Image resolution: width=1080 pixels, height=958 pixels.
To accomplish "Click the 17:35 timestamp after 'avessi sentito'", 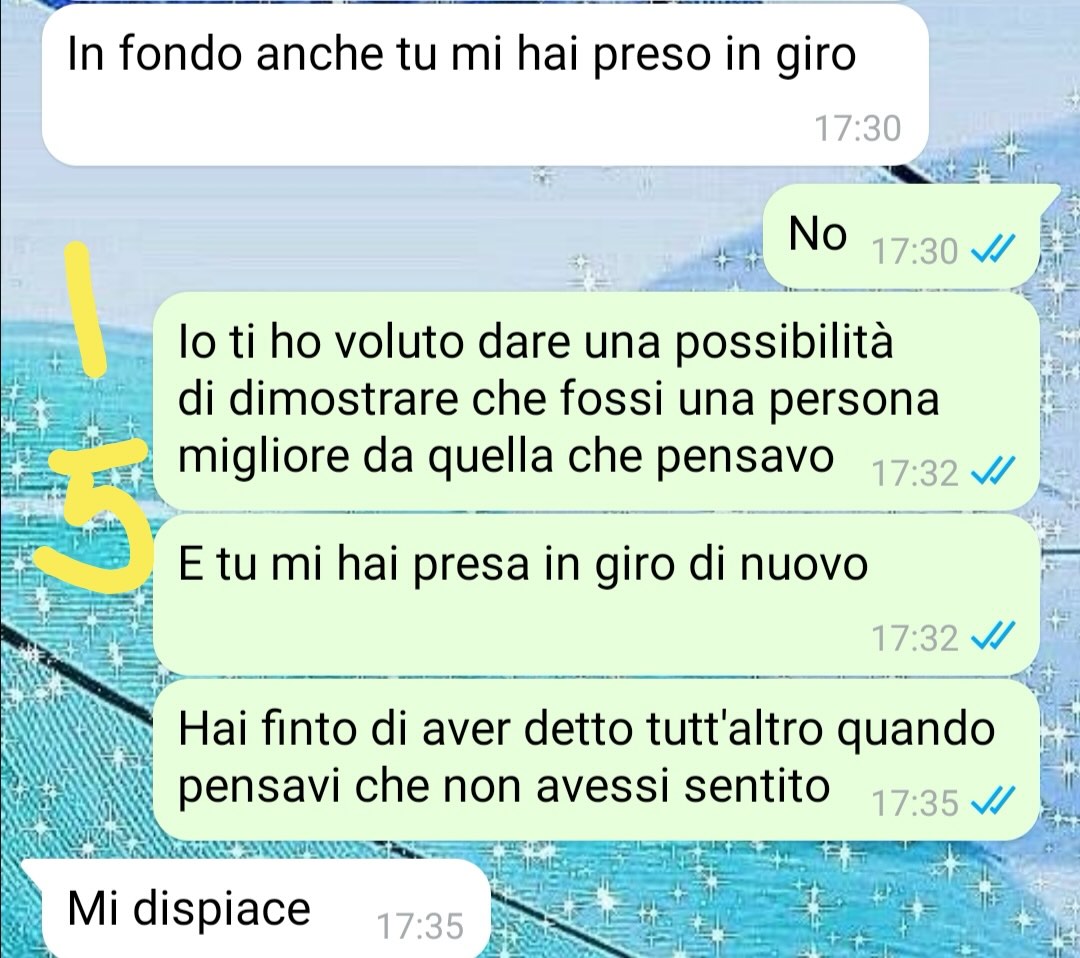I will click(x=915, y=803).
